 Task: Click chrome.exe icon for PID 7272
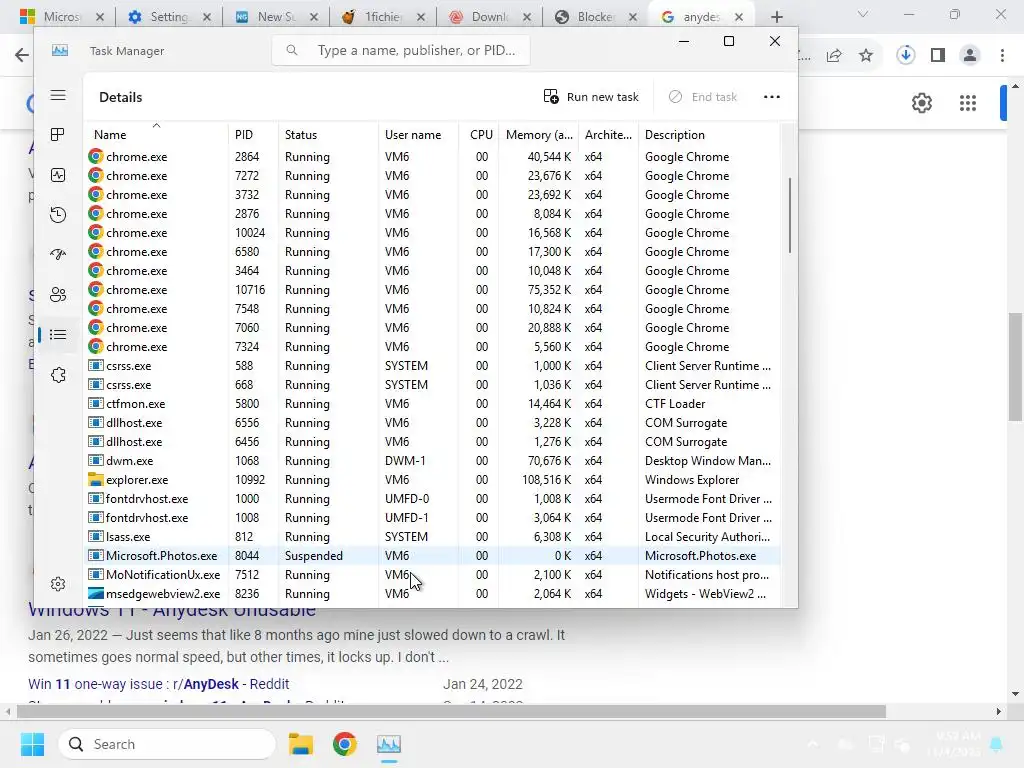[96, 176]
